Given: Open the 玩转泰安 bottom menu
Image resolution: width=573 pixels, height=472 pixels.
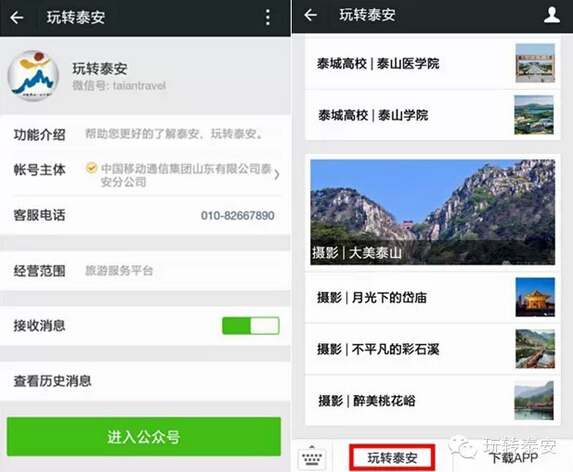Looking at the screenshot, I should point(392,457).
